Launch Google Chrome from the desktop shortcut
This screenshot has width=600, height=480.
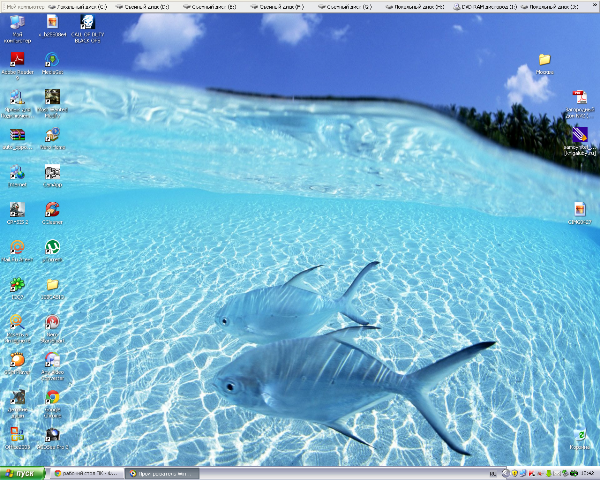click(x=52, y=397)
